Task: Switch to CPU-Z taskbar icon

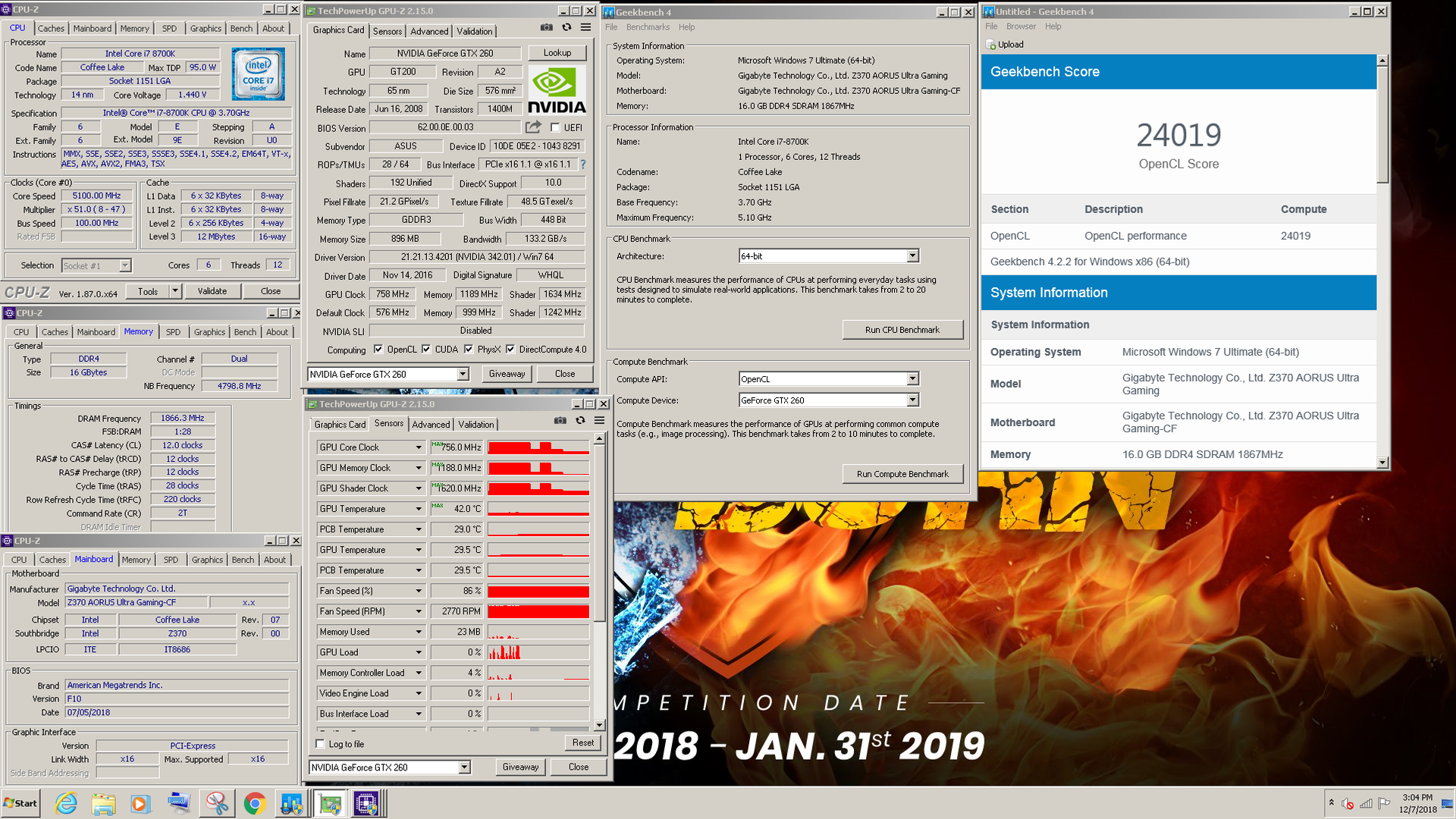Action: point(367,803)
